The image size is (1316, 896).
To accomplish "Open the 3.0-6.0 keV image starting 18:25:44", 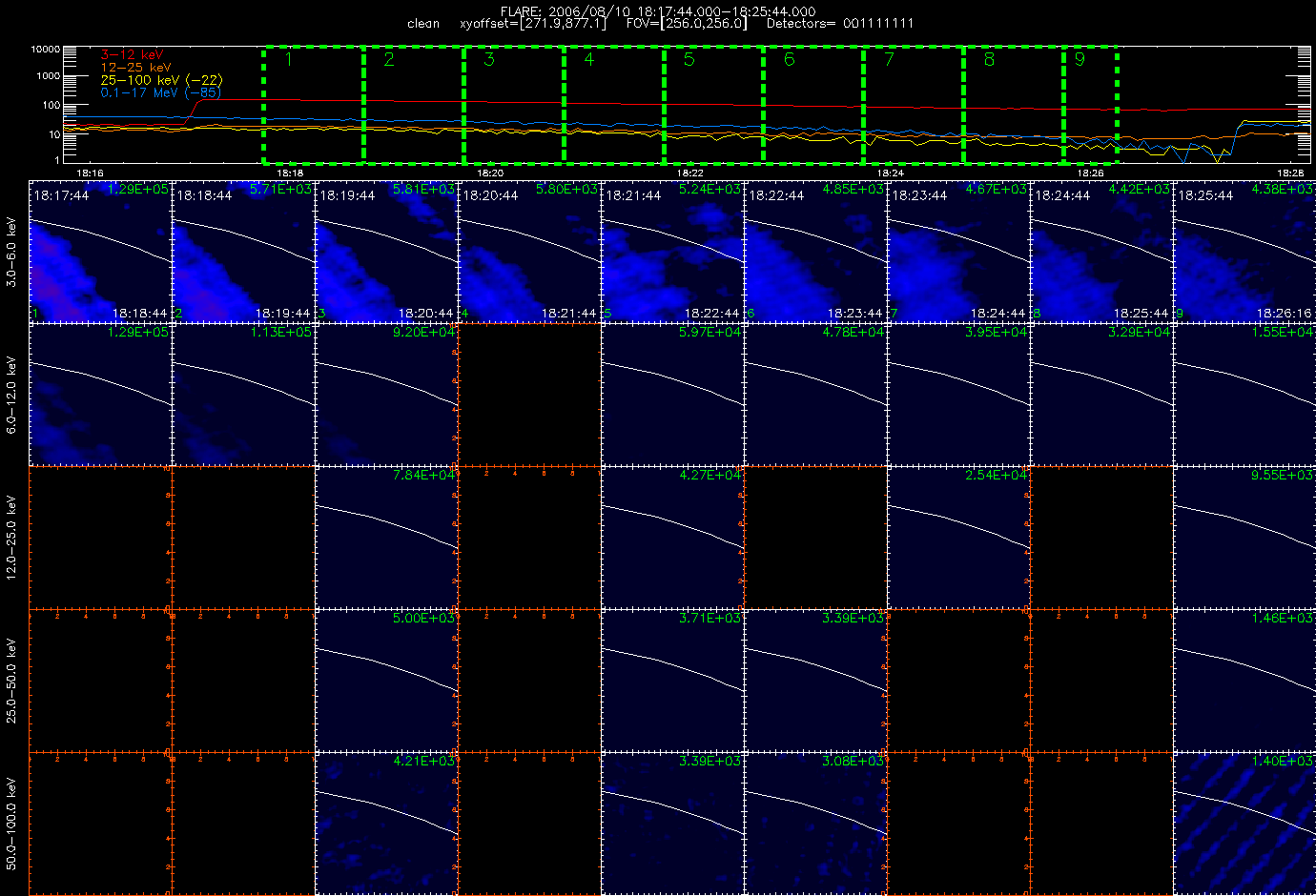I will tap(1244, 252).
